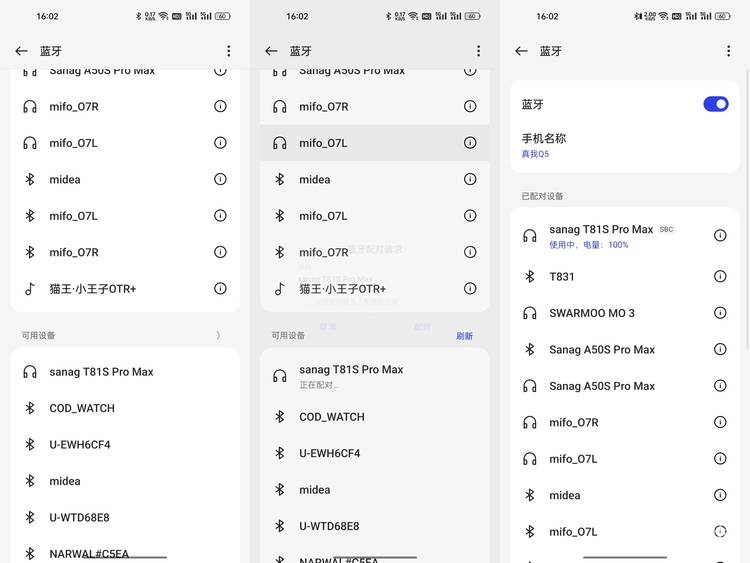Left screen: info for headphone-icon mifo_O7L

coord(220,143)
